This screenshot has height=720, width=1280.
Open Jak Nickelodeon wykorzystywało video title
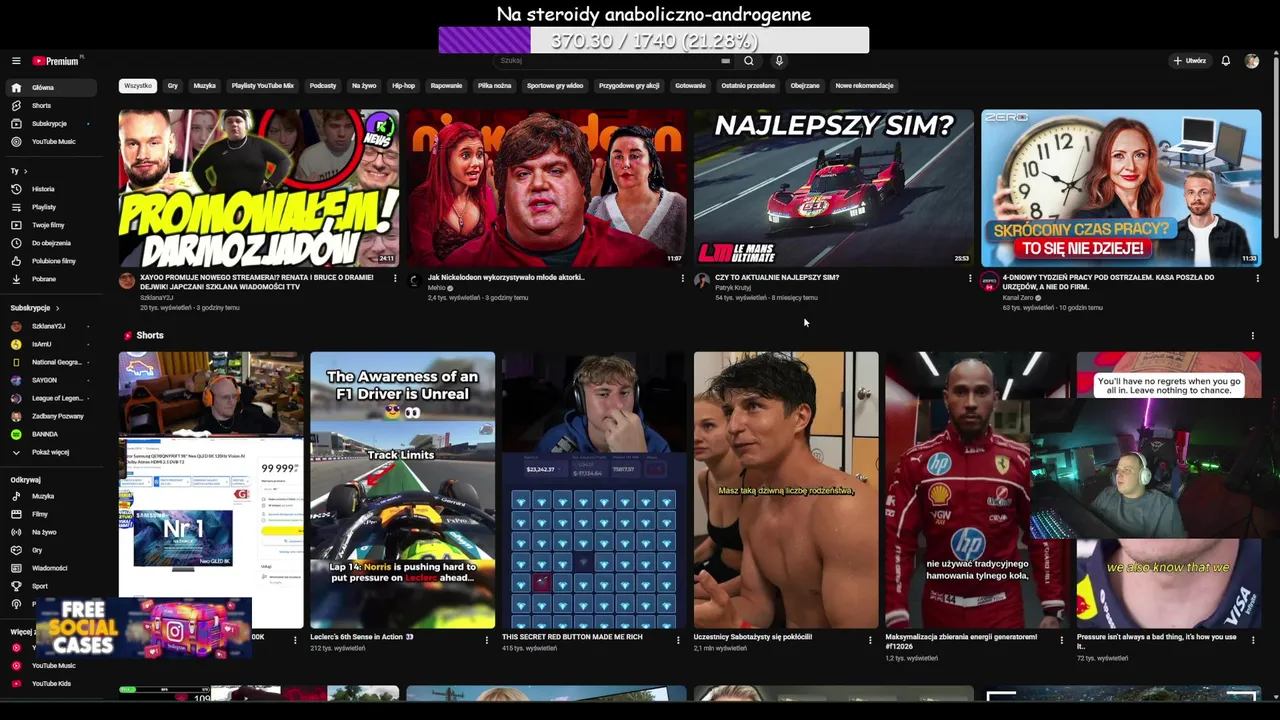click(506, 277)
